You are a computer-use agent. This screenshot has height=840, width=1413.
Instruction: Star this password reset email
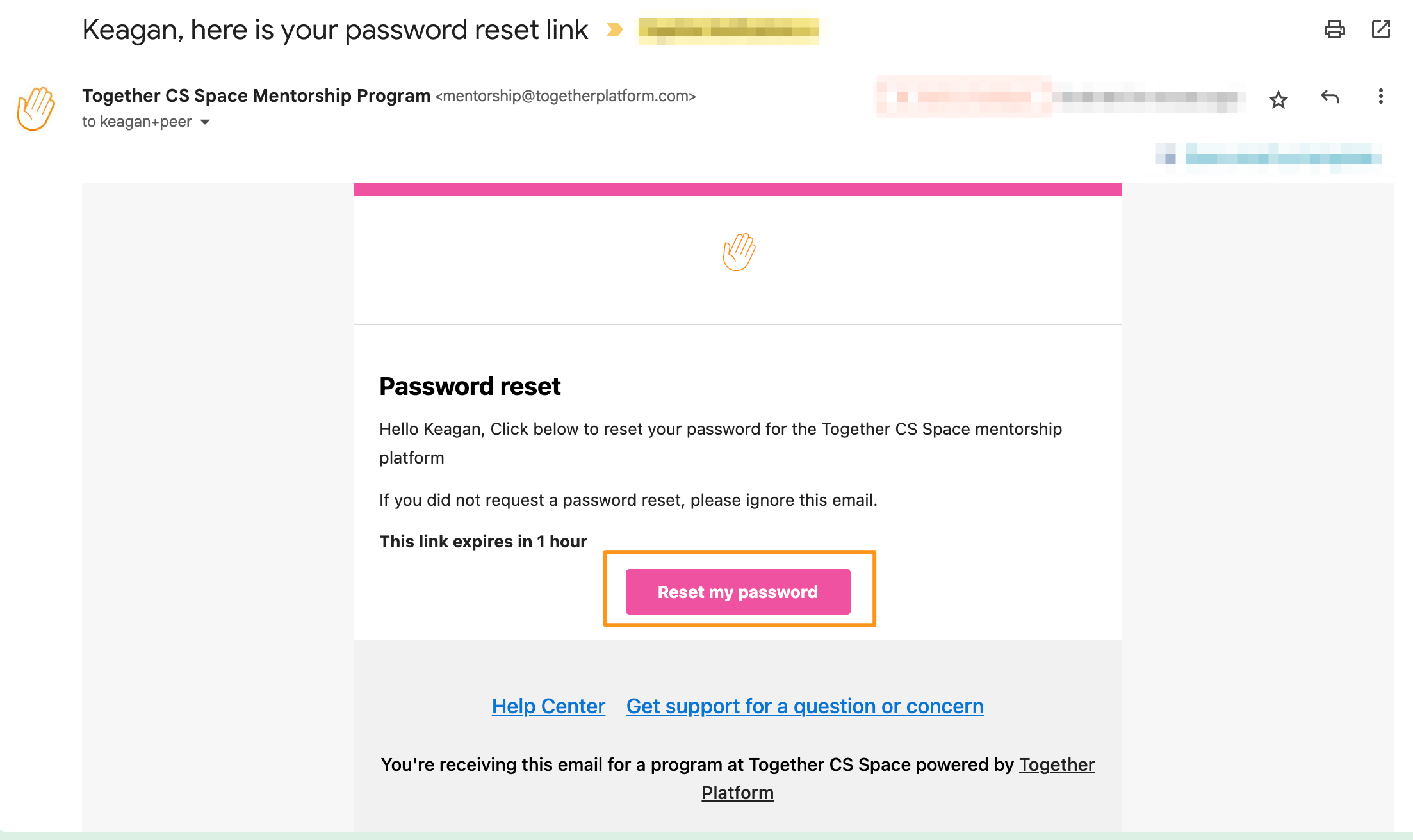point(1278,99)
